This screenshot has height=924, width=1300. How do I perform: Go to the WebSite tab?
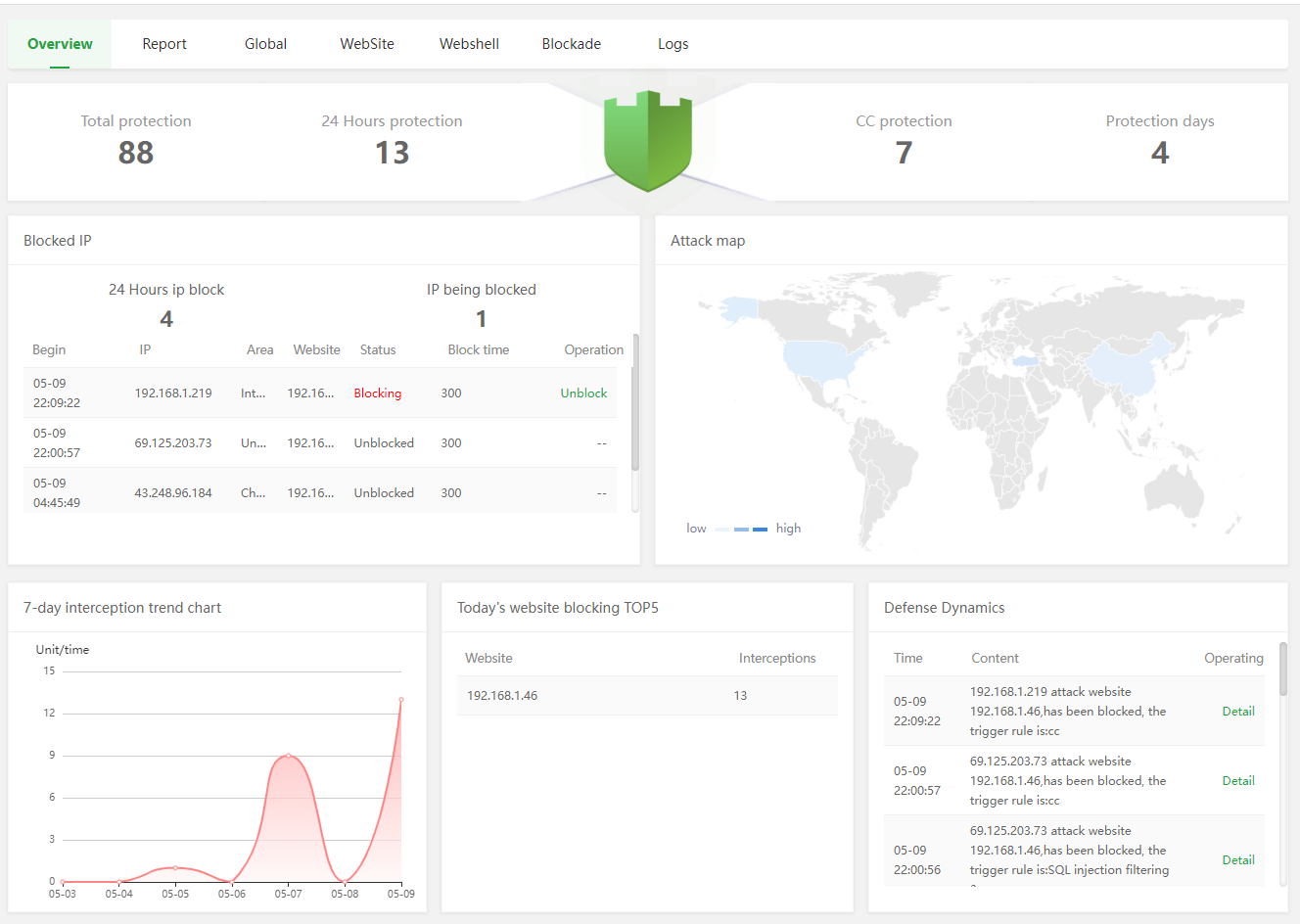pyautogui.click(x=367, y=44)
